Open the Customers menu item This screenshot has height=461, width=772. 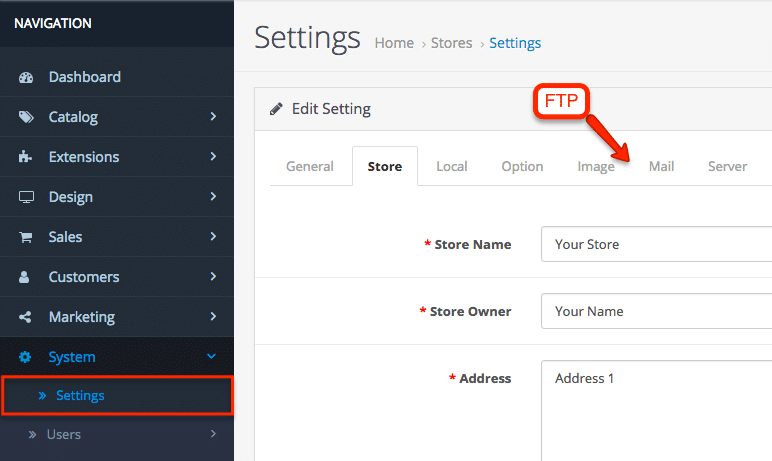pyautogui.click(x=117, y=276)
